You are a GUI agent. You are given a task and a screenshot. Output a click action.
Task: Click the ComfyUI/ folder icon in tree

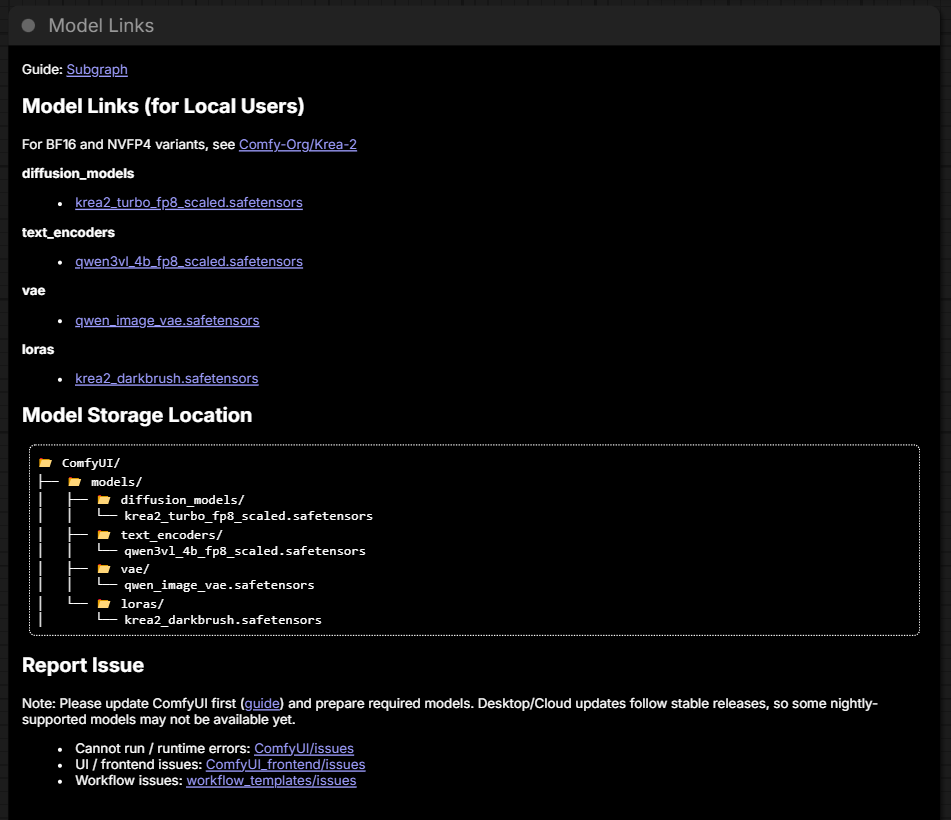pos(45,463)
